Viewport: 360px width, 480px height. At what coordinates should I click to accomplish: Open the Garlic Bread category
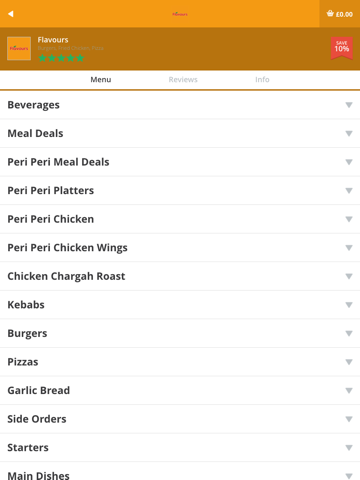point(180,390)
